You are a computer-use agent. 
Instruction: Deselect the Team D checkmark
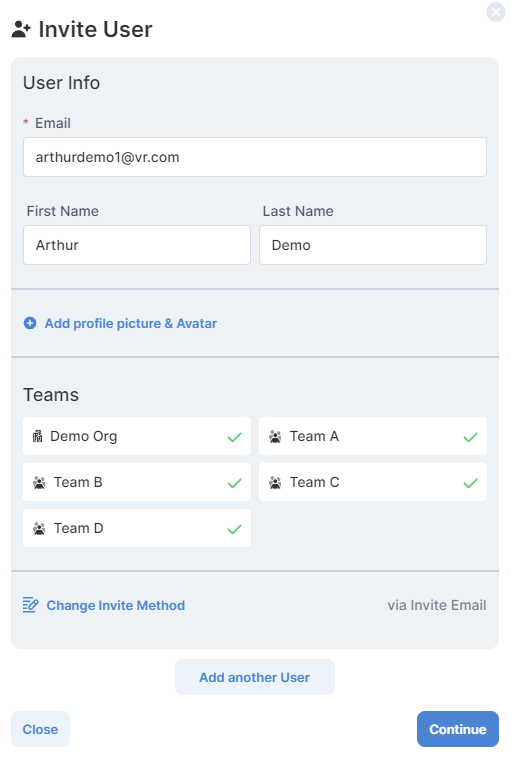pyautogui.click(x=234, y=529)
